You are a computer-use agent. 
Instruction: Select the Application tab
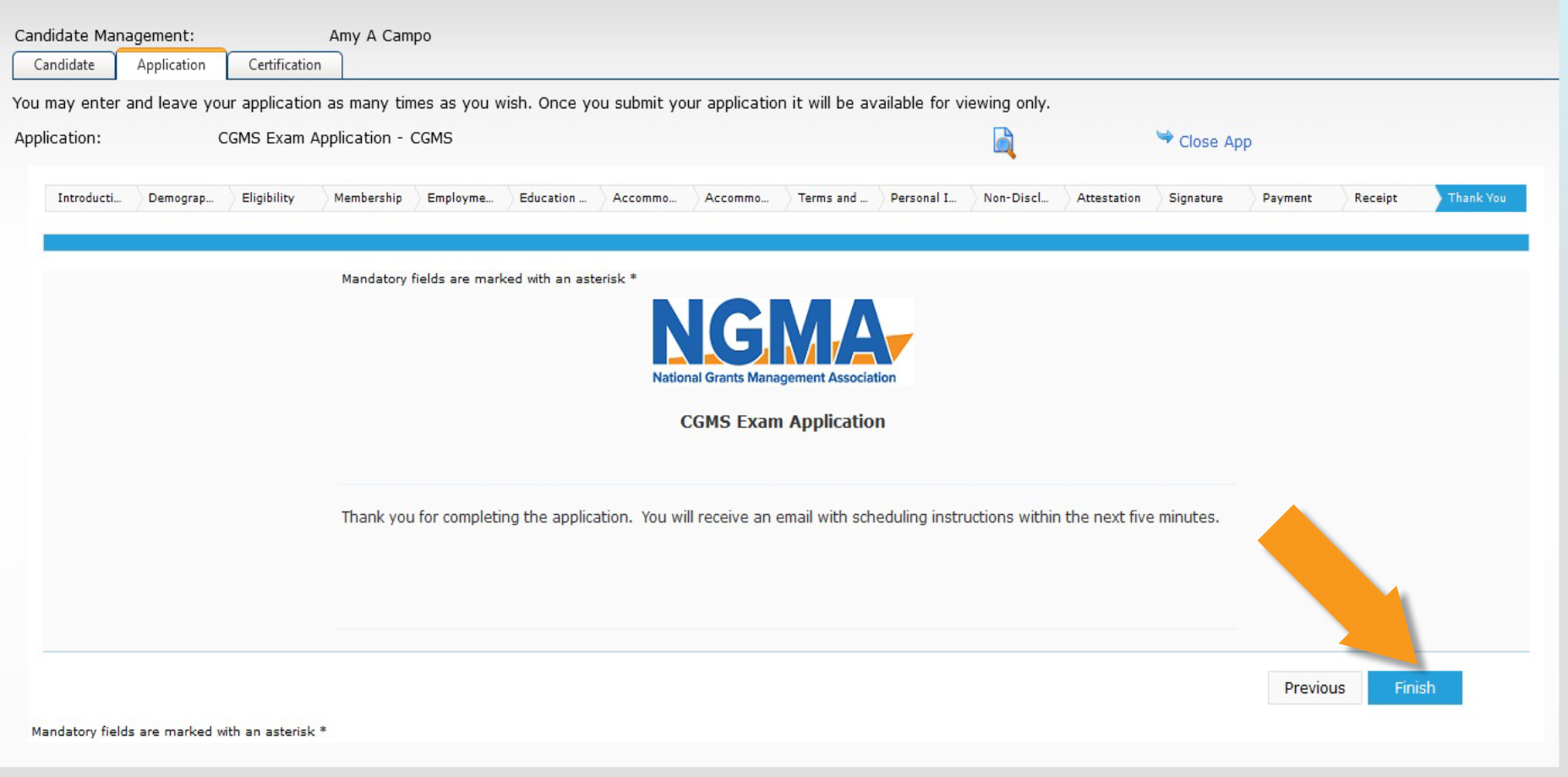pos(172,65)
